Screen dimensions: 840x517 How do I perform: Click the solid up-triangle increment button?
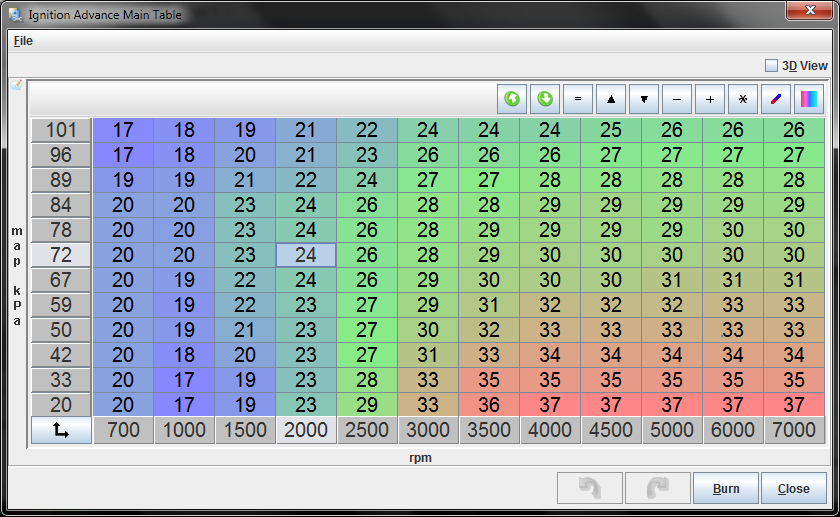[x=611, y=99]
